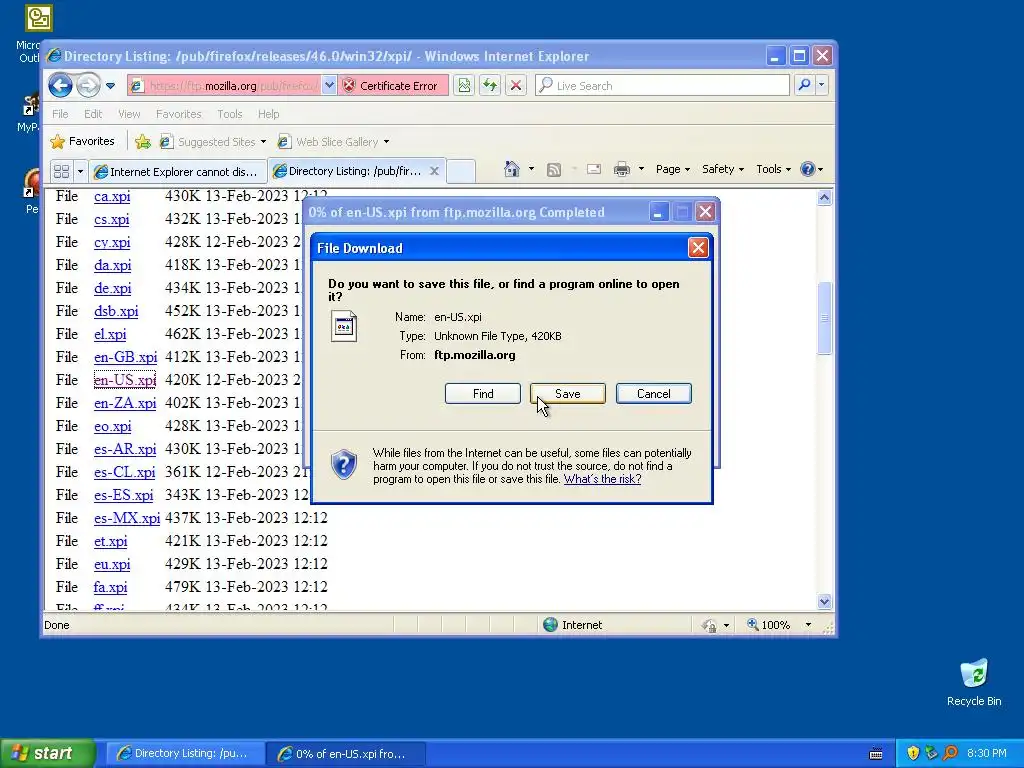
Task: Open the en-US.xpi file link
Action: point(125,380)
